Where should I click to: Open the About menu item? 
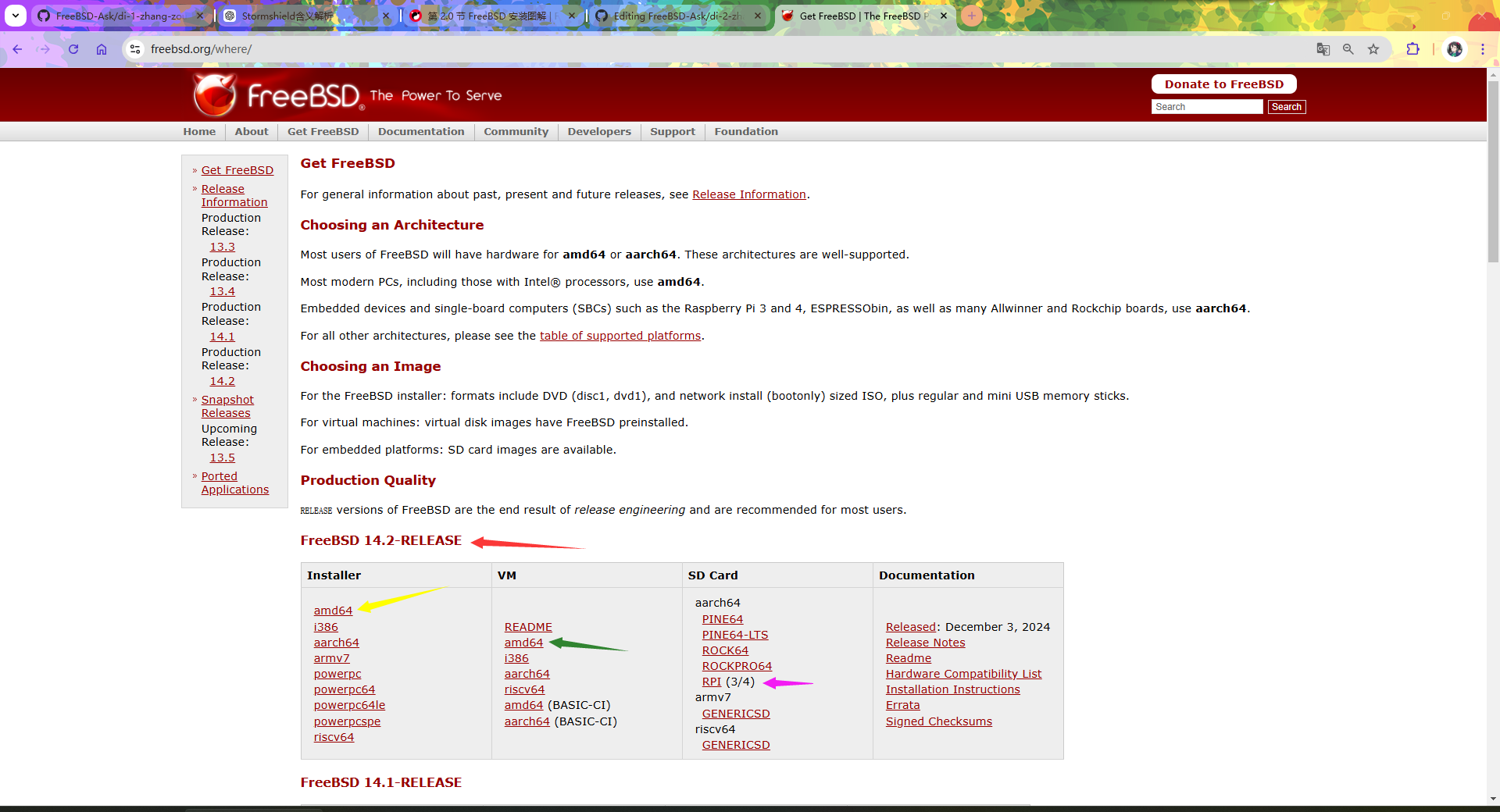(x=252, y=132)
